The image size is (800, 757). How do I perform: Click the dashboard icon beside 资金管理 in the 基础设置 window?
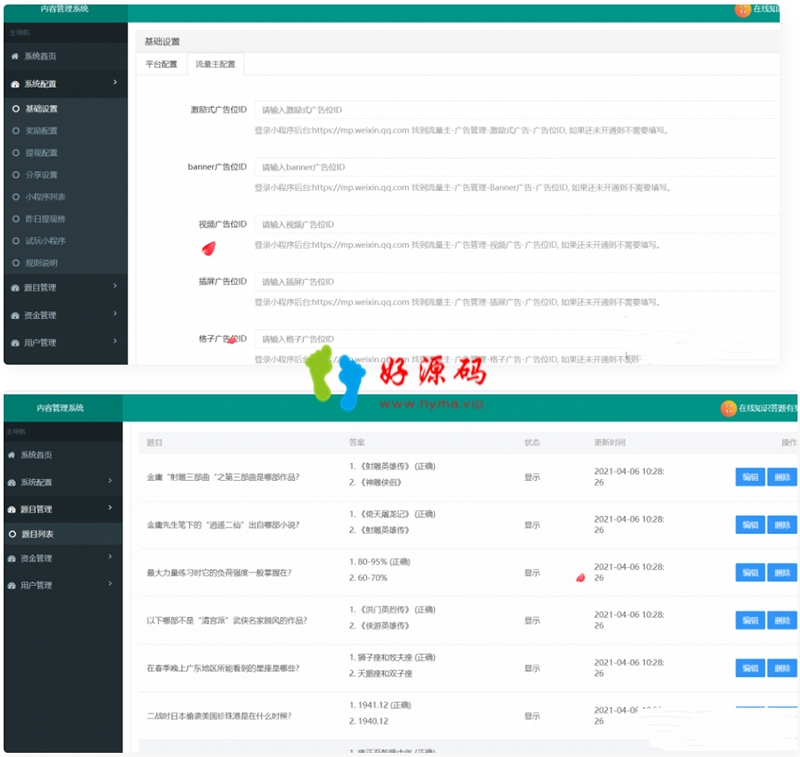point(15,316)
